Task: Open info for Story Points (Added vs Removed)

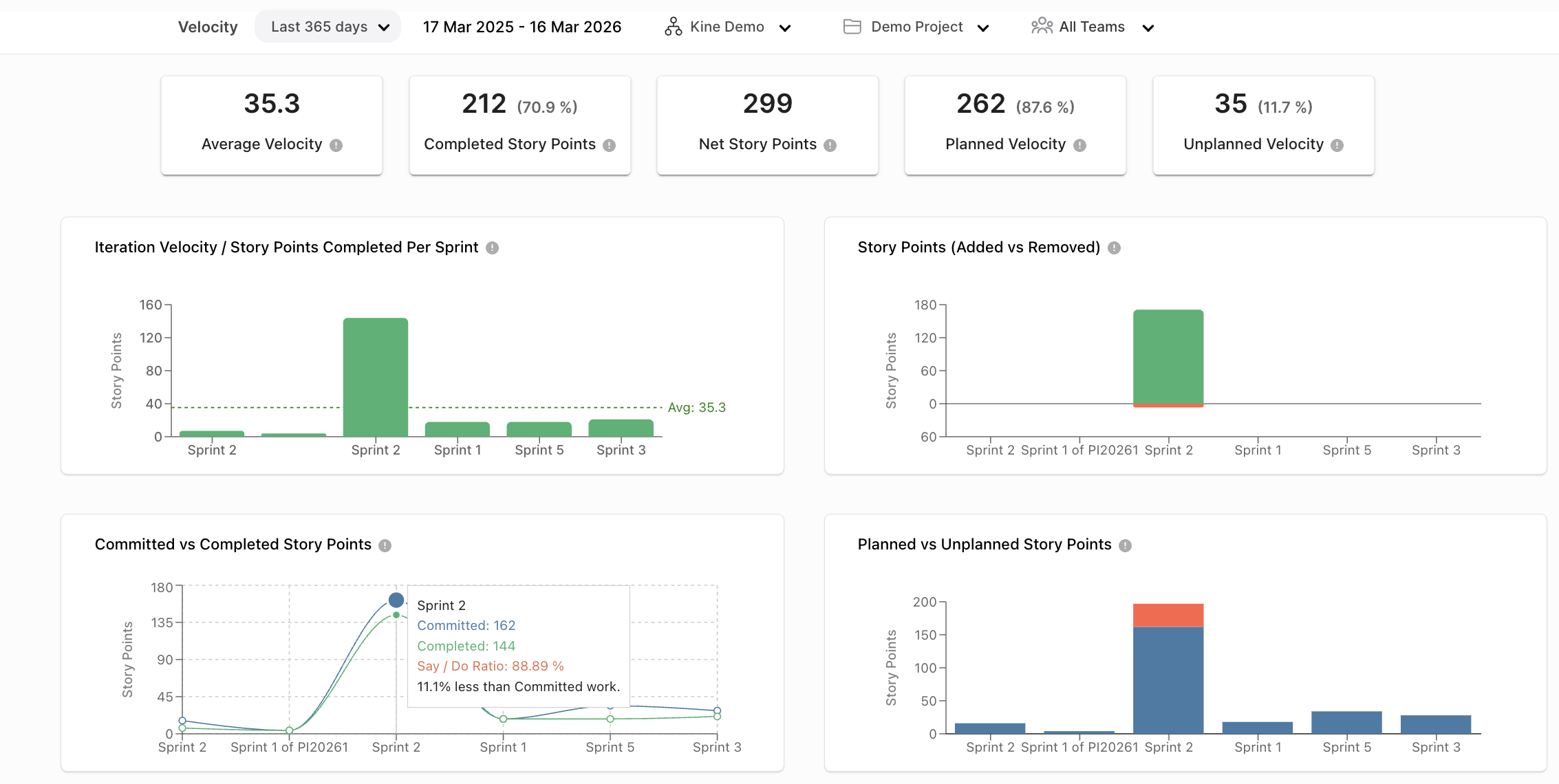Action: [x=1115, y=248]
